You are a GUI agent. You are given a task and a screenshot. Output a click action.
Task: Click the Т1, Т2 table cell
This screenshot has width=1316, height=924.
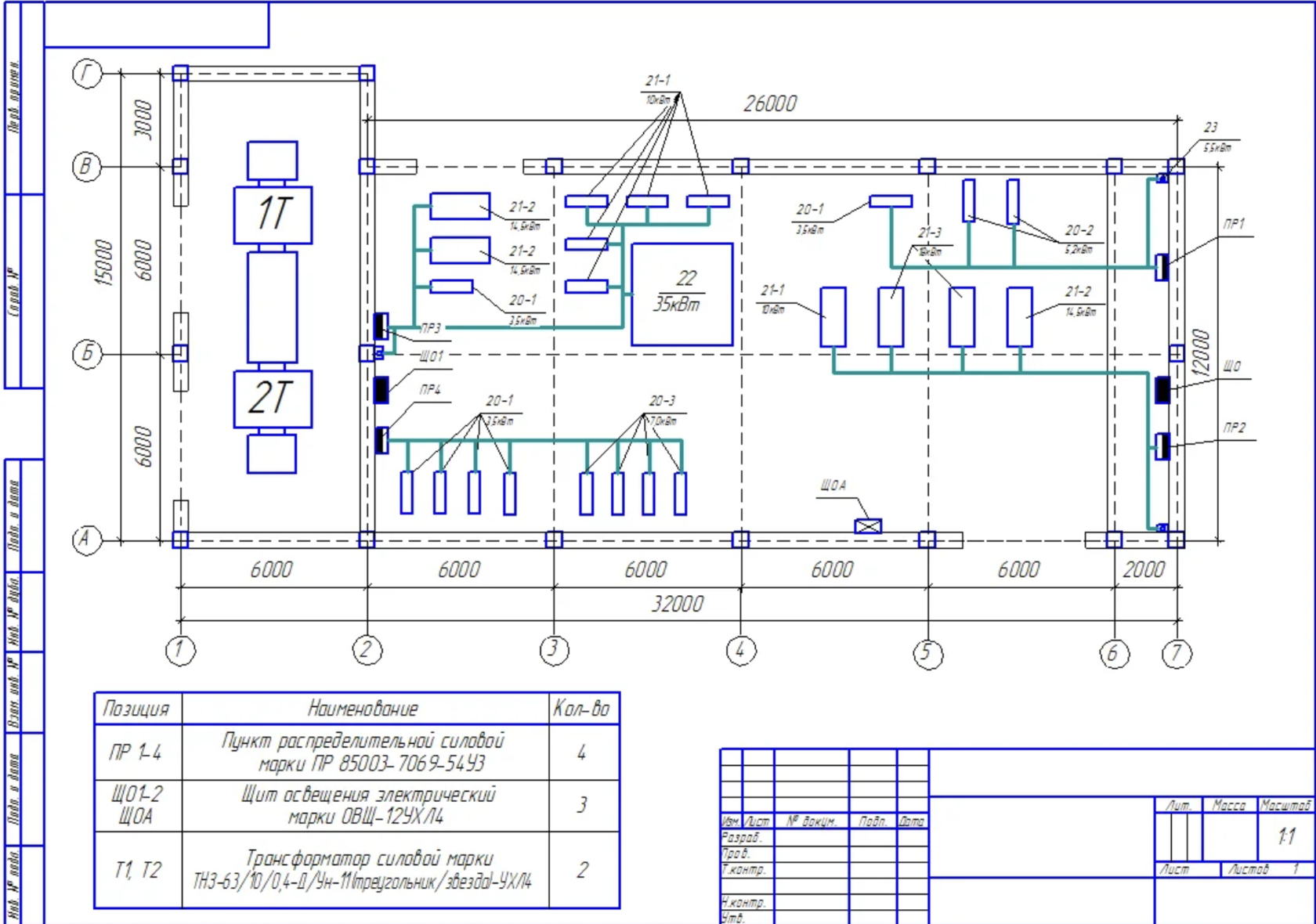(137, 870)
